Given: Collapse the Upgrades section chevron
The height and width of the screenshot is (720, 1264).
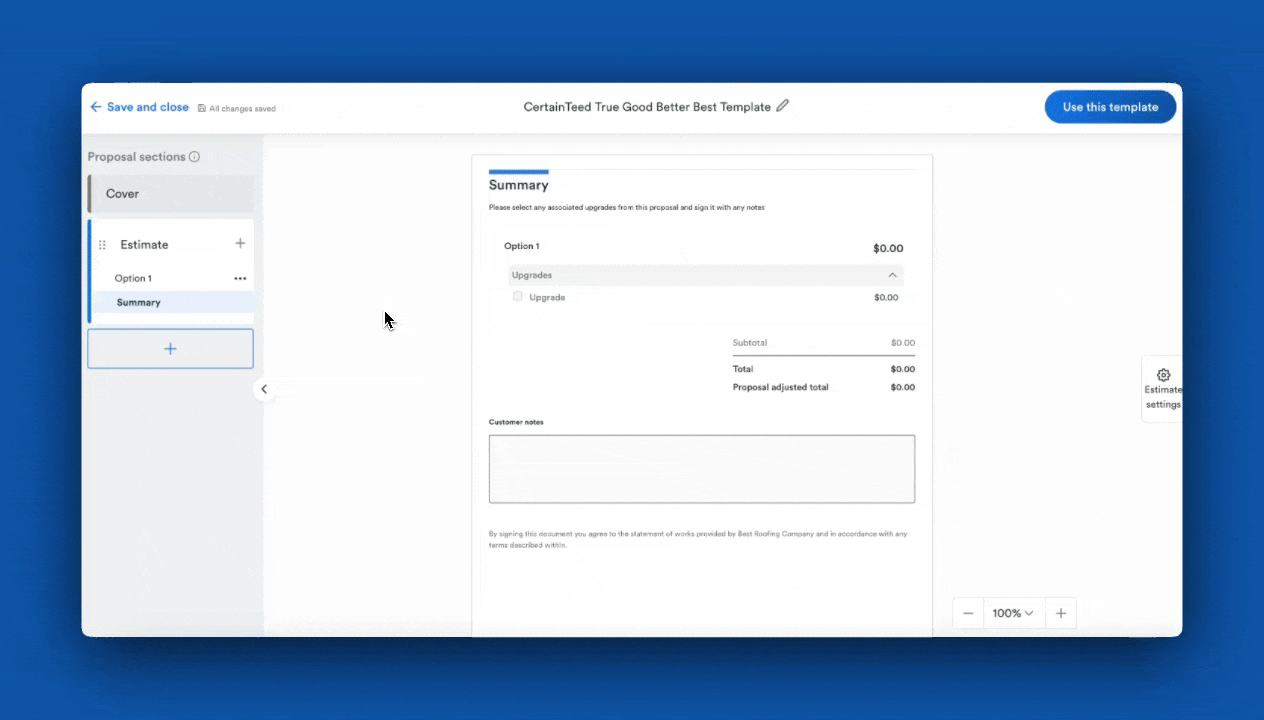Looking at the screenshot, I should 892,275.
